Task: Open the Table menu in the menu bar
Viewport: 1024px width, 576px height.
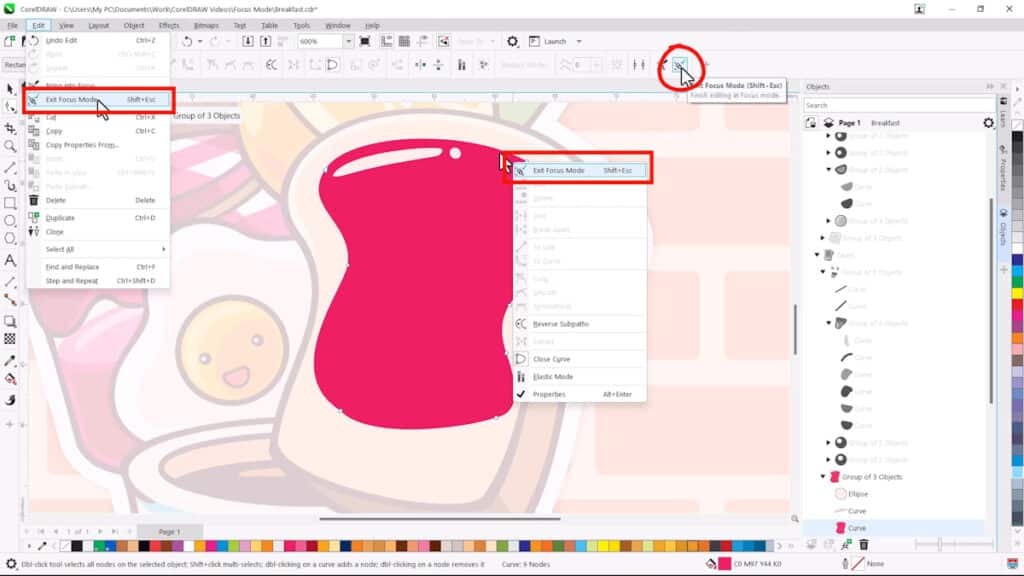Action: (x=267, y=25)
